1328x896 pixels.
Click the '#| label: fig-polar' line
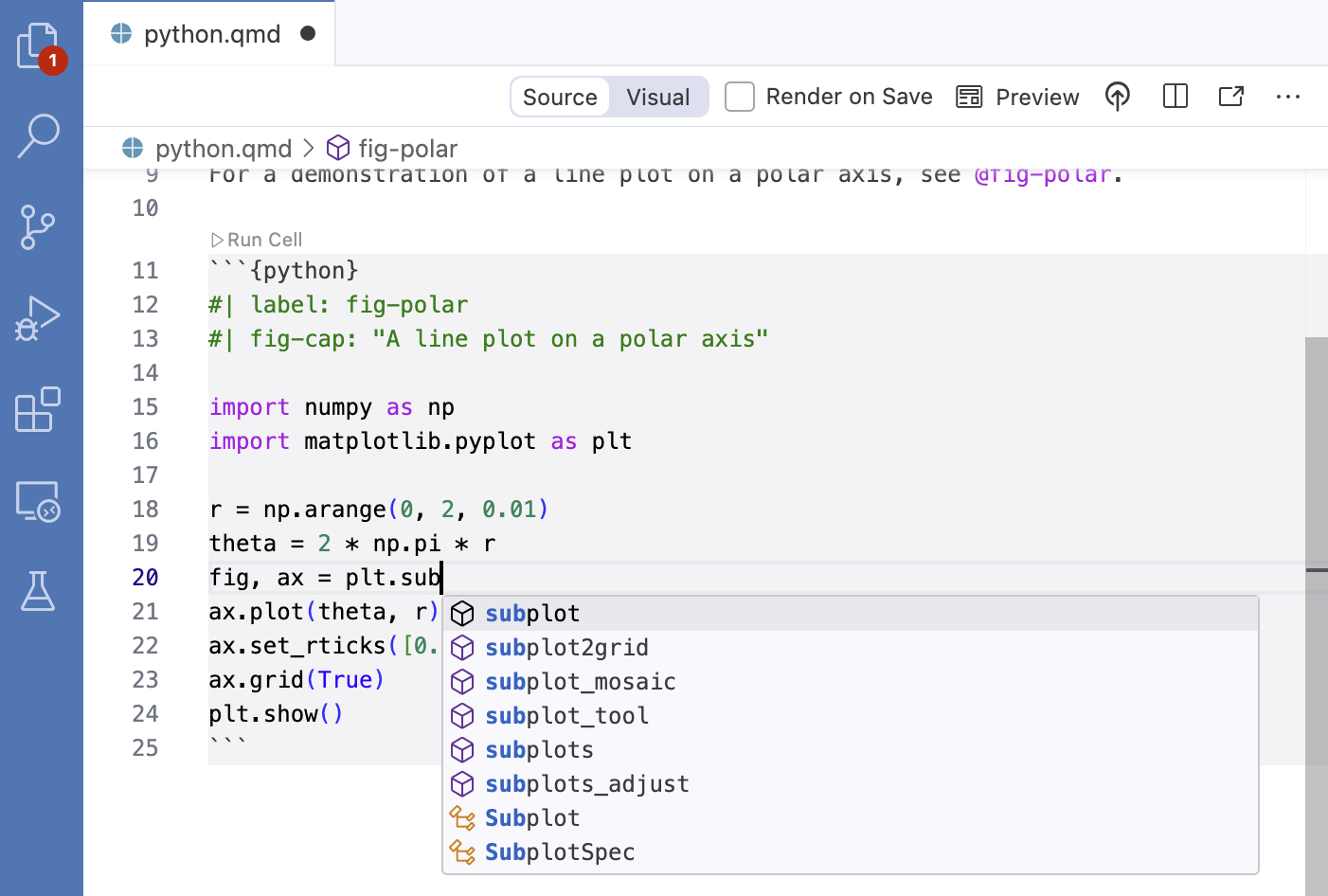click(x=338, y=305)
